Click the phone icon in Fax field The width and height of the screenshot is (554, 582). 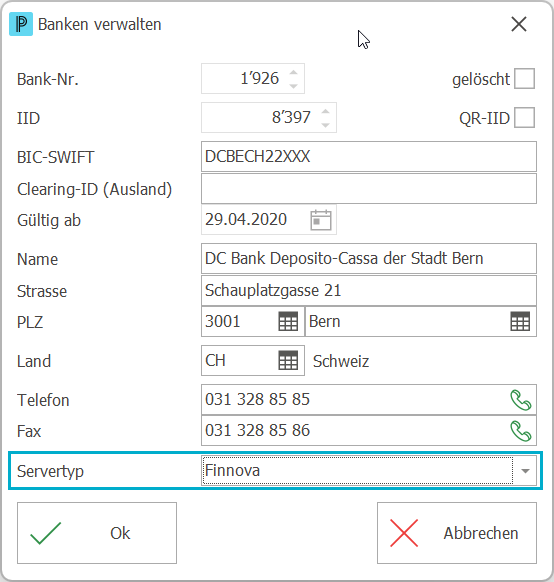521,431
